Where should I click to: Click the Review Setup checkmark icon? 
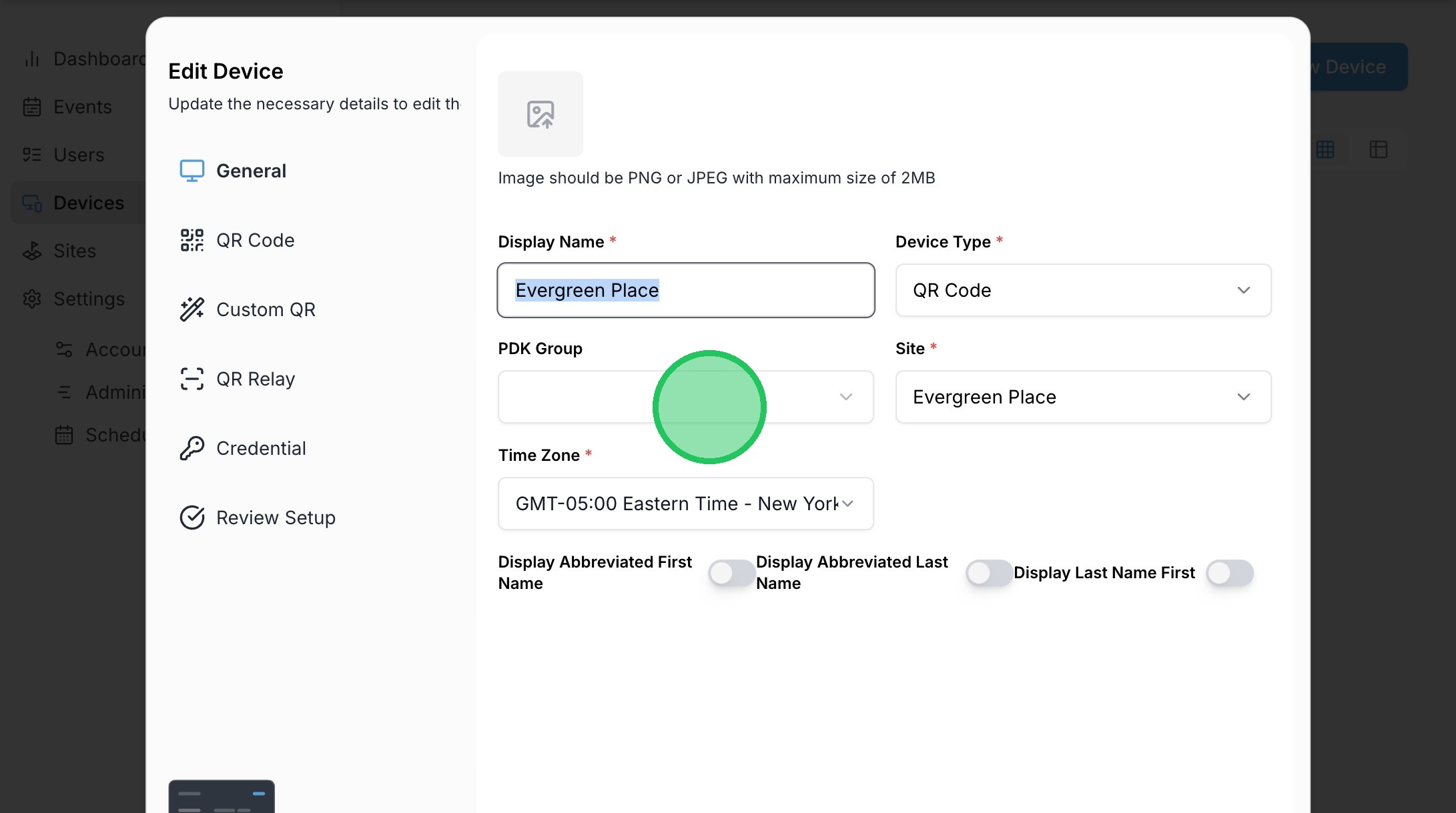pyautogui.click(x=192, y=518)
